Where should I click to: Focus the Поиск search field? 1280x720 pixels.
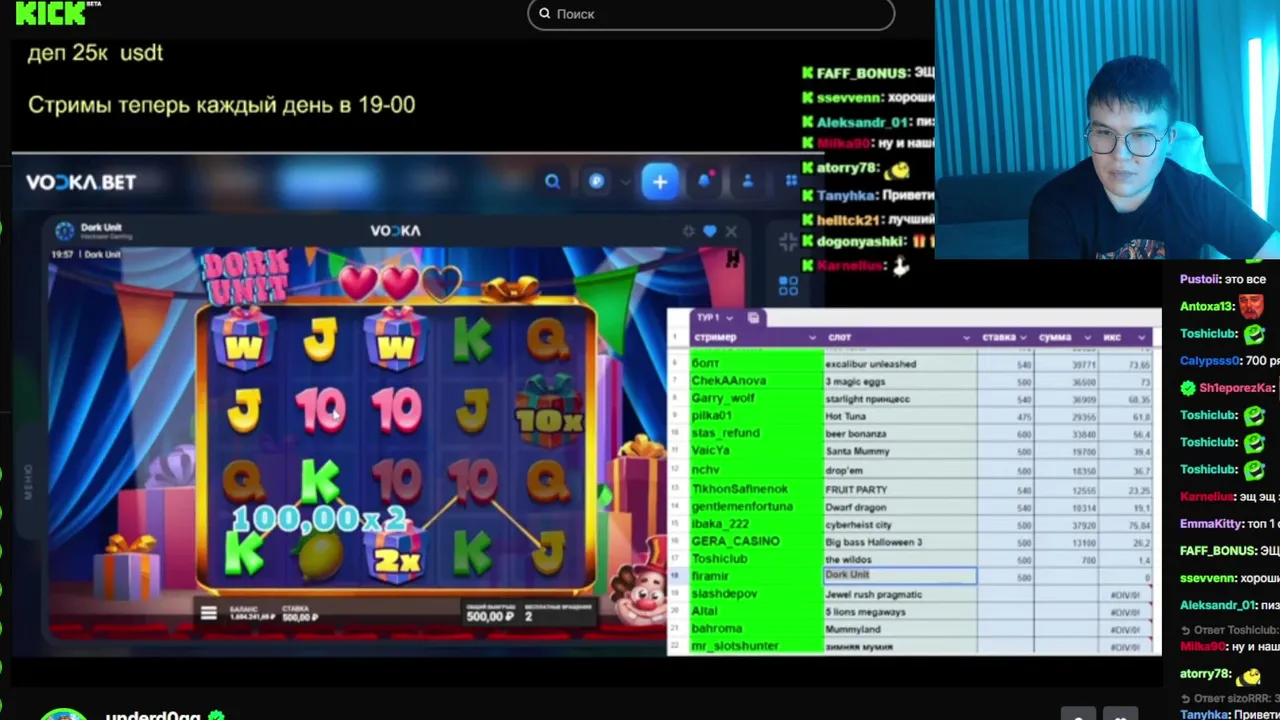pos(711,14)
